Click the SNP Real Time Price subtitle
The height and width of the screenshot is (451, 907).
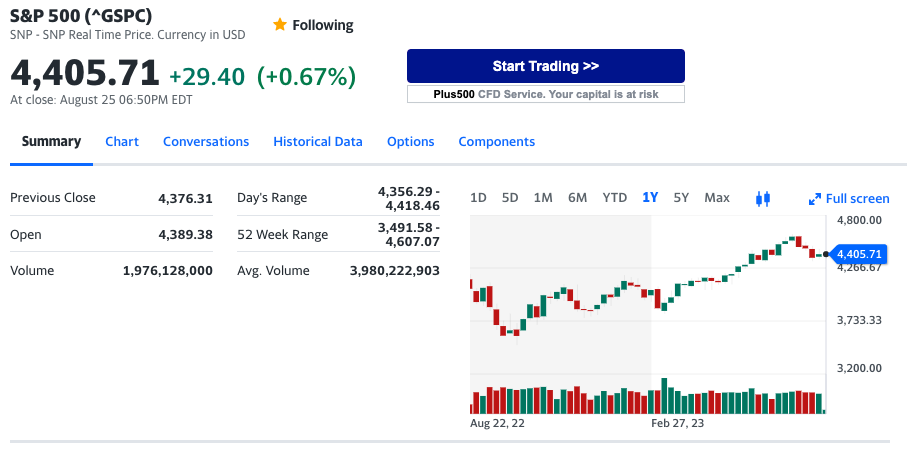pos(128,35)
